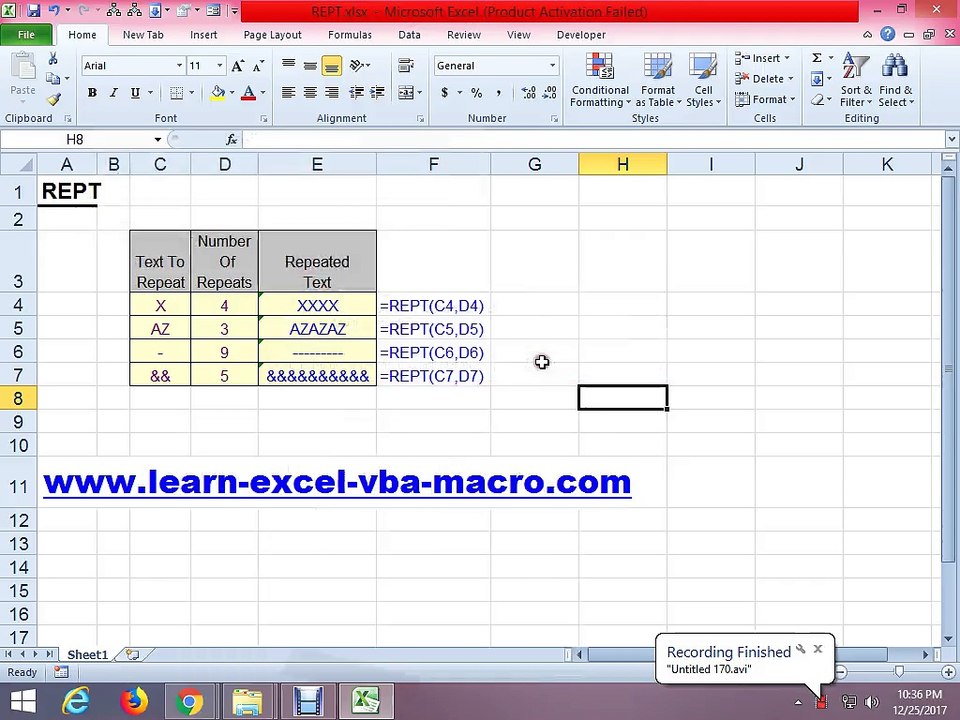Click the Increase Font Size icon
The image size is (960, 720).
click(x=238, y=66)
